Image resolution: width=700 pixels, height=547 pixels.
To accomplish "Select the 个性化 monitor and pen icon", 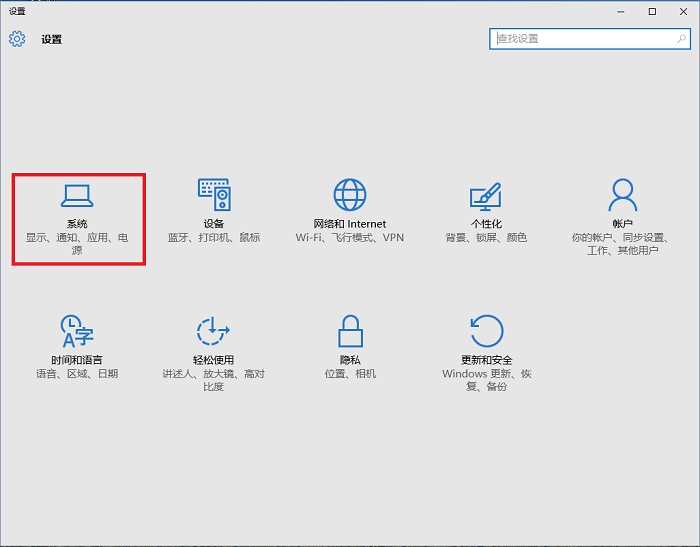I will (x=485, y=195).
